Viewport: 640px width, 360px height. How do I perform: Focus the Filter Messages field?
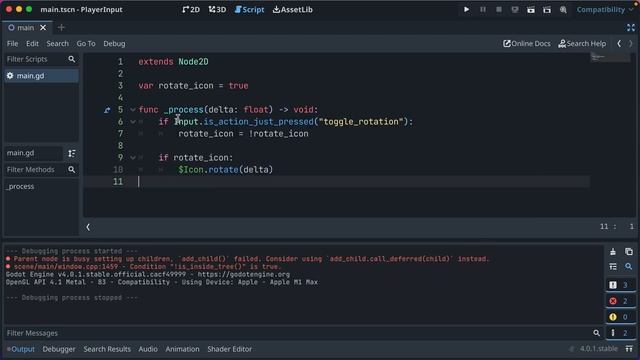(304, 333)
